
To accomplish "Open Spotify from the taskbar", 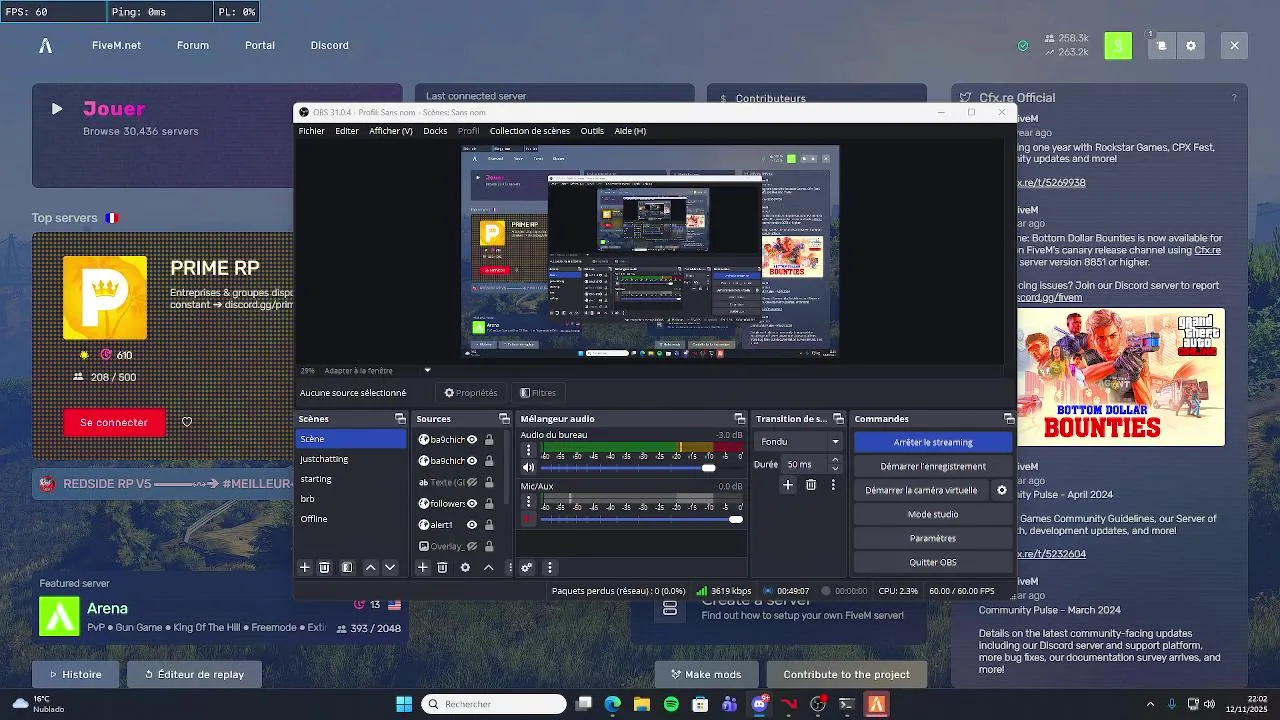I will 671,704.
